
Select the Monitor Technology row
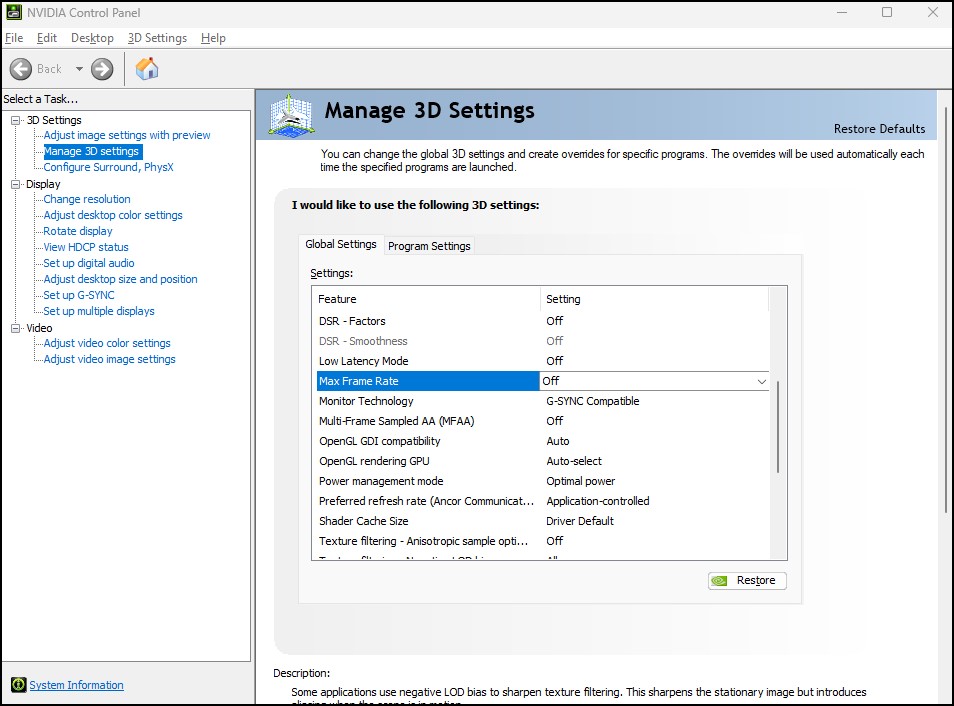point(543,401)
